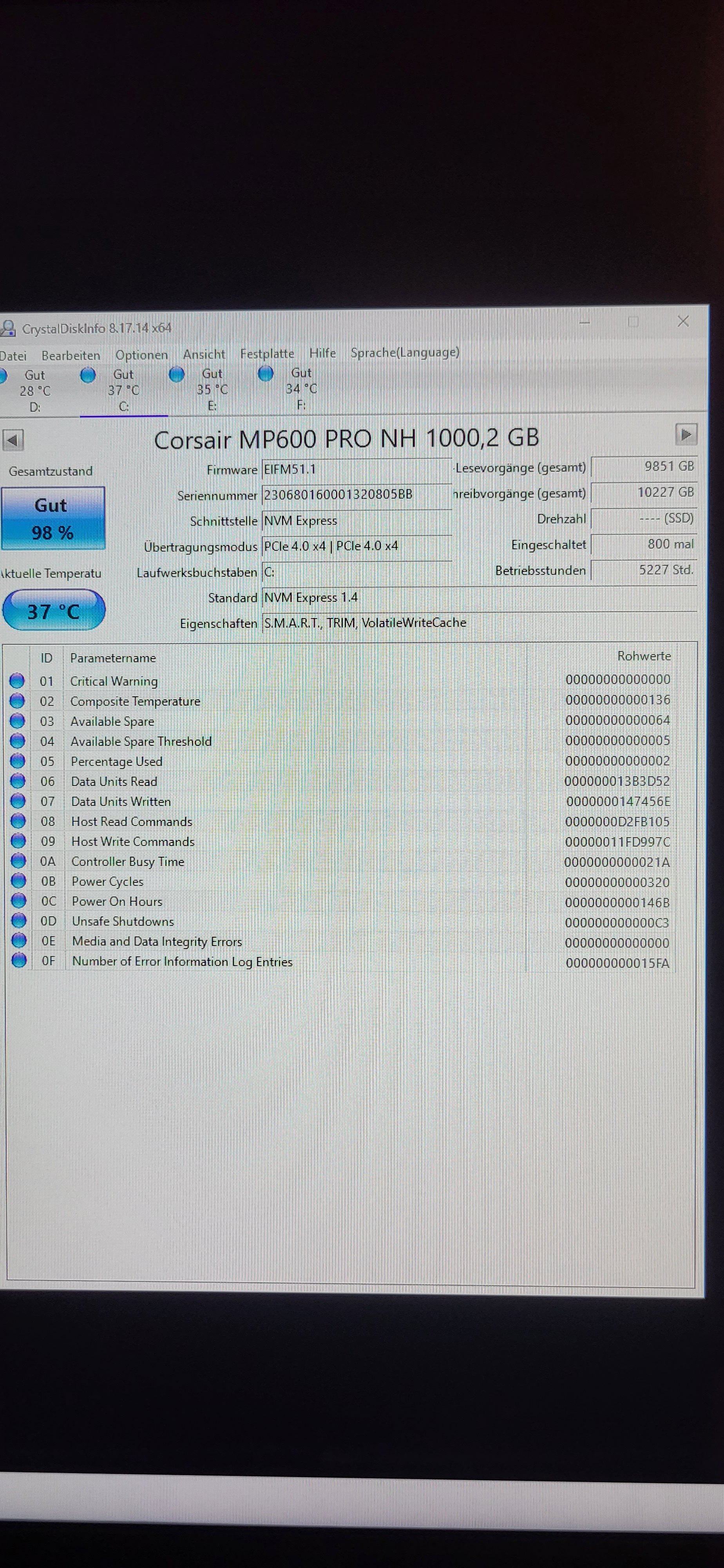
Task: Click the Lesevorgänge value 9851 GB
Action: (x=644, y=467)
